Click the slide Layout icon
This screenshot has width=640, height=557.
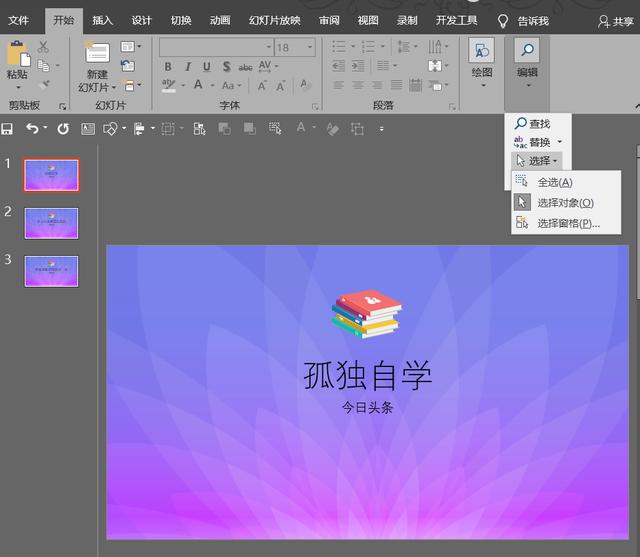point(128,47)
